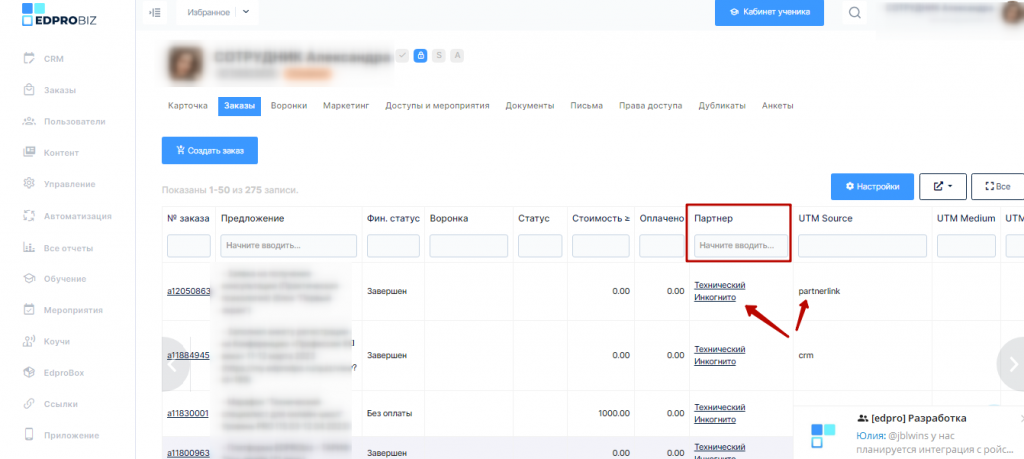The height and width of the screenshot is (459, 1024).
Task: Open the [edpro] Разработка chat notification
Action: tap(908, 432)
